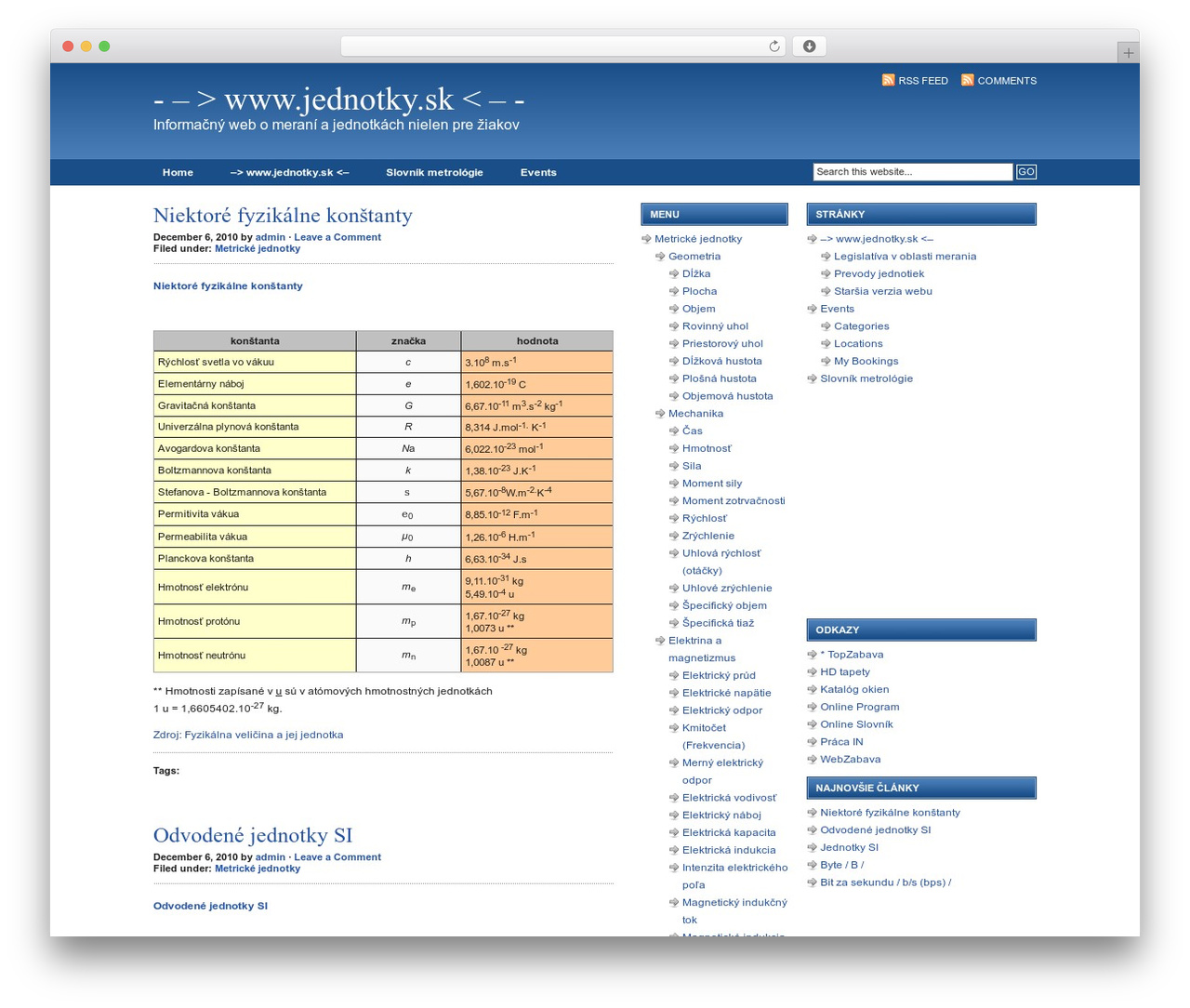Click the Avogardova konštanta table cell
Viewport: 1190px width, 1008px height.
[x=255, y=448]
